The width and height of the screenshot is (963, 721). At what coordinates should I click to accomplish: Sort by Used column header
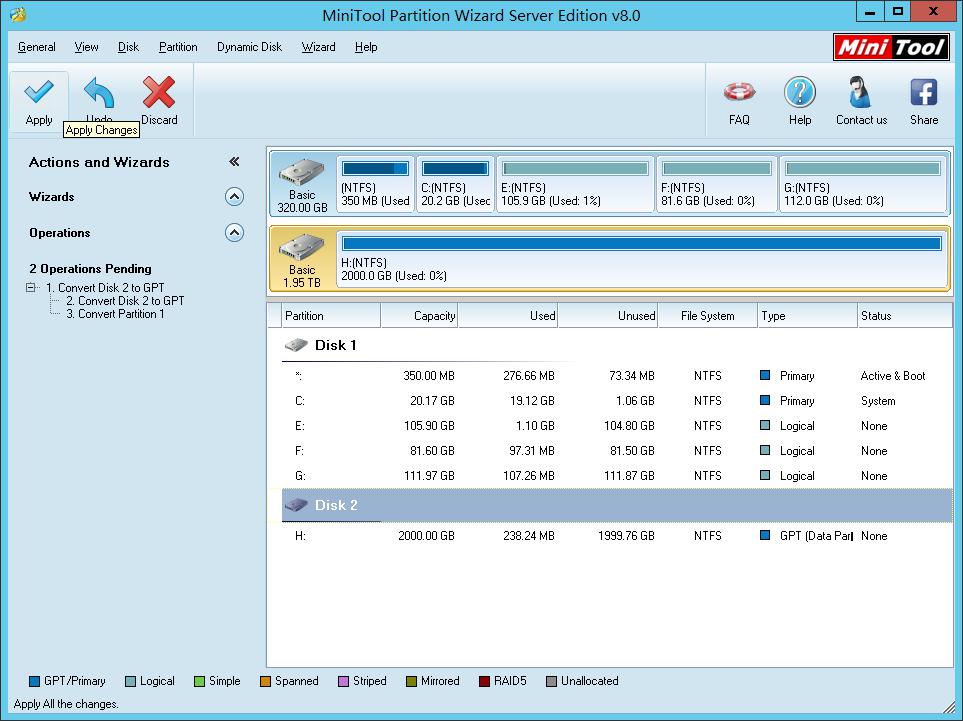[507, 316]
